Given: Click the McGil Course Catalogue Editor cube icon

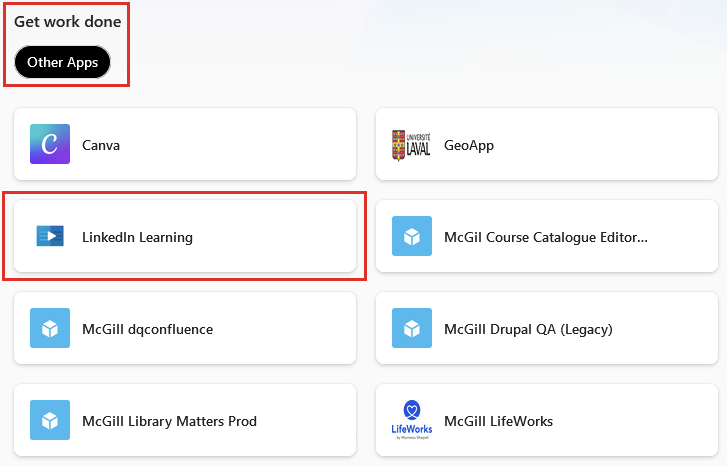Looking at the screenshot, I should (412, 236).
